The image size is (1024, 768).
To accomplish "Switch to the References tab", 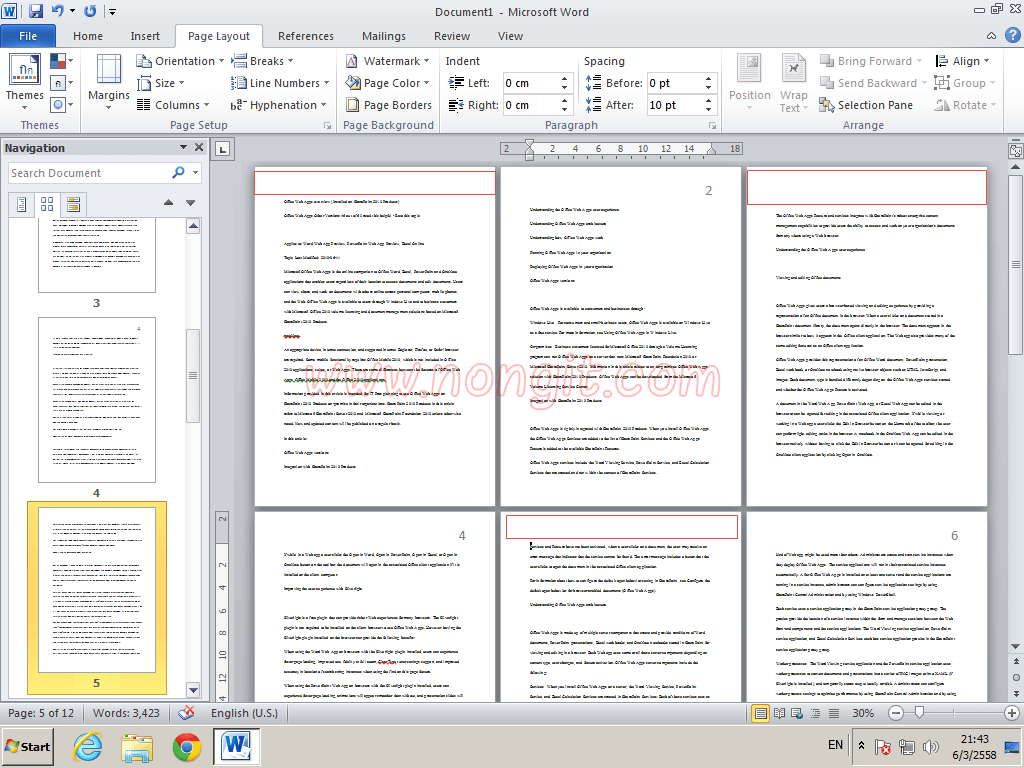I will (x=306, y=36).
